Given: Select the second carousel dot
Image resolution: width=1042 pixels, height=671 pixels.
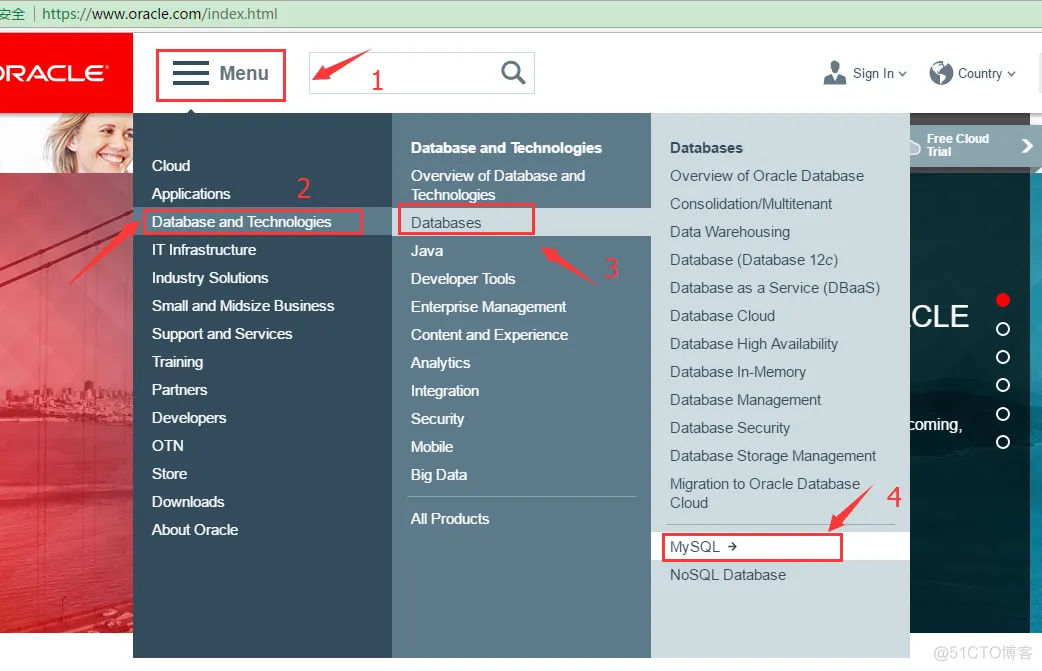Looking at the screenshot, I should (x=1003, y=329).
